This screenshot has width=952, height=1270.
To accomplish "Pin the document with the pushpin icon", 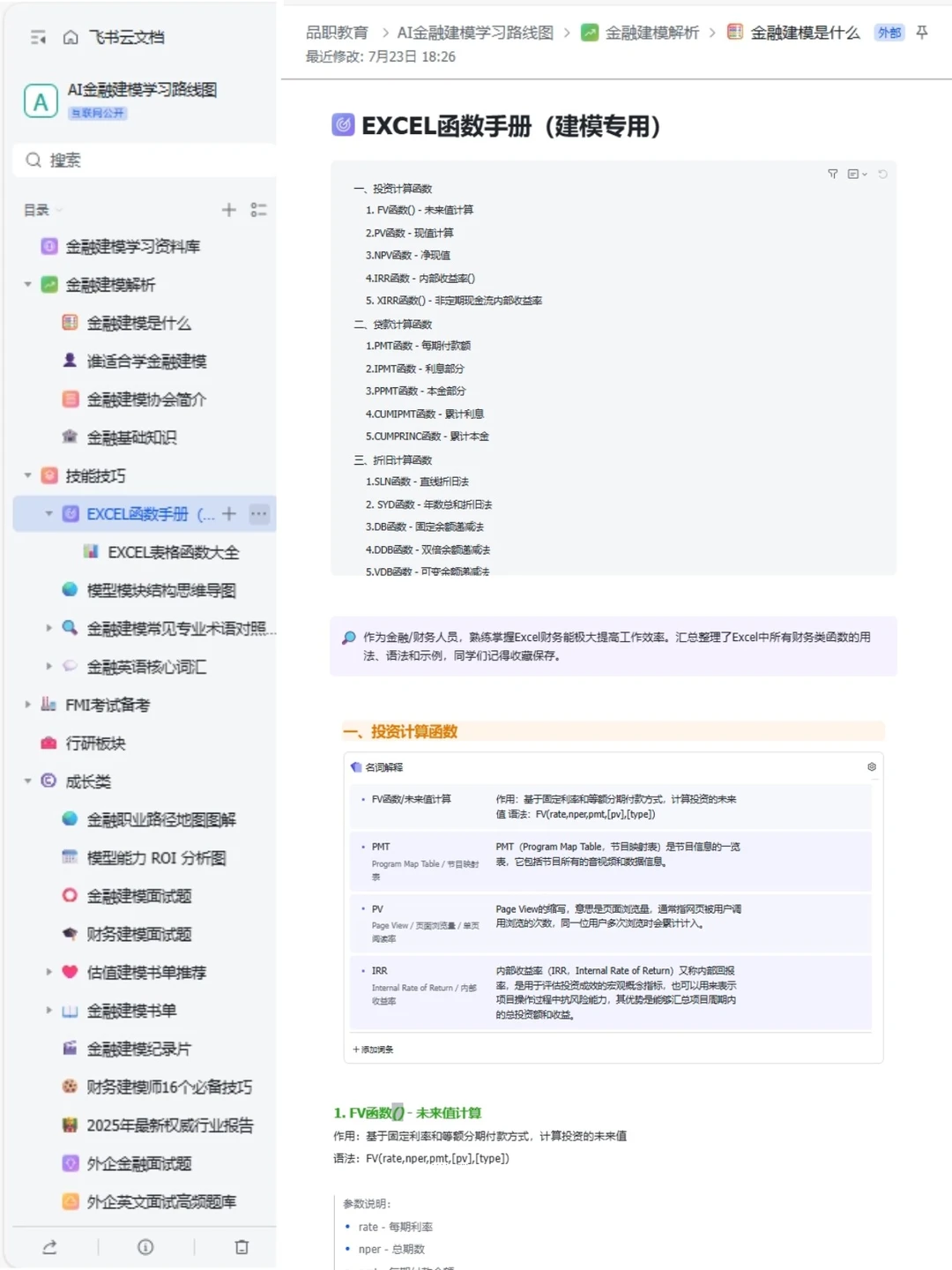I will pos(922,33).
